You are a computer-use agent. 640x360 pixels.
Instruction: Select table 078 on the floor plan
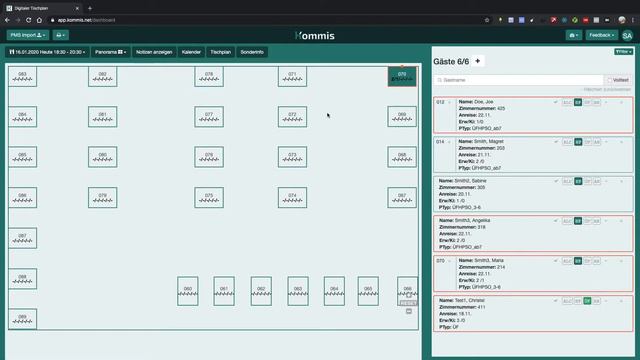point(209,76)
